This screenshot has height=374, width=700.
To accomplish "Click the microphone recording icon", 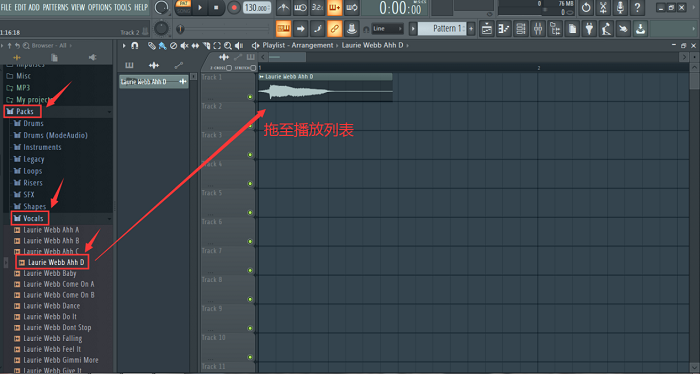I will point(620,8).
